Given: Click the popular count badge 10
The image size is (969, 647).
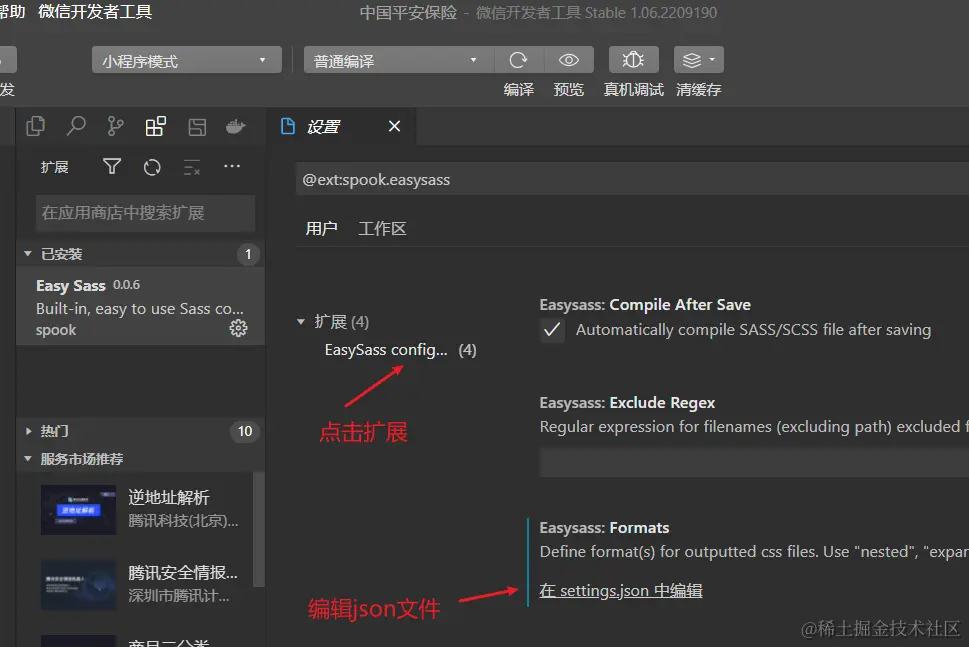Looking at the screenshot, I should click(x=245, y=431).
